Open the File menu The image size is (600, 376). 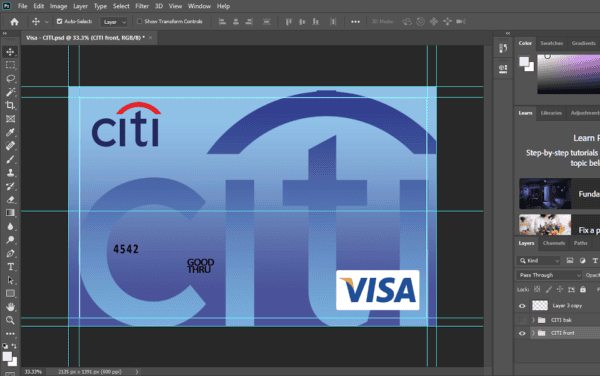coord(23,6)
